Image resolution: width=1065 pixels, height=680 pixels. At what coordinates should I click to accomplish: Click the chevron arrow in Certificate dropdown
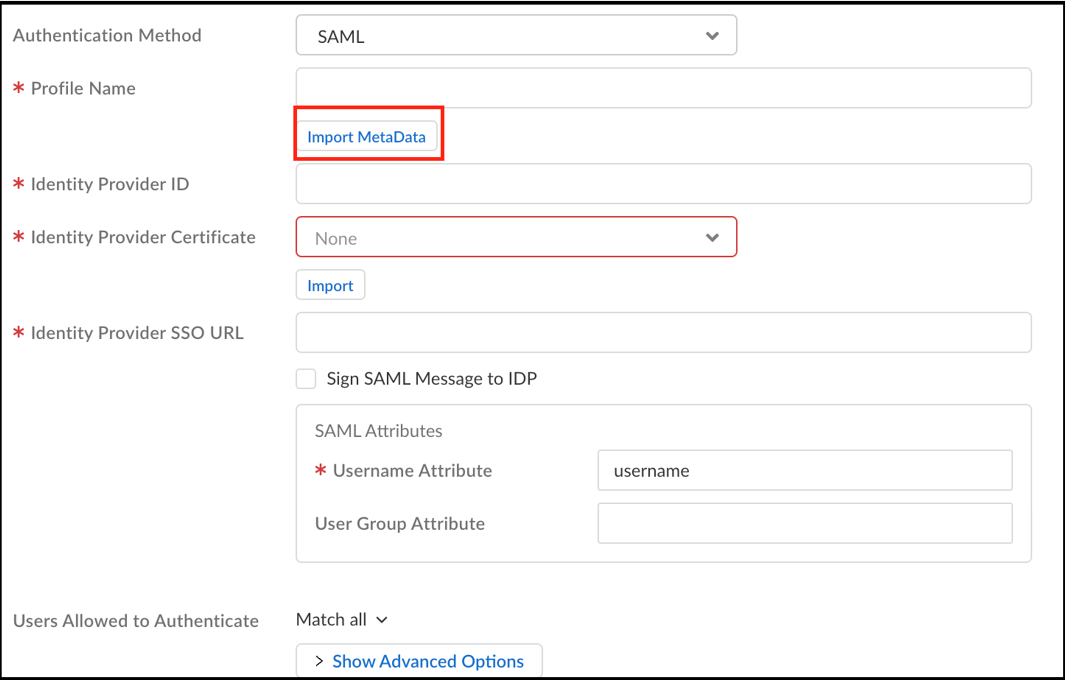pos(712,238)
